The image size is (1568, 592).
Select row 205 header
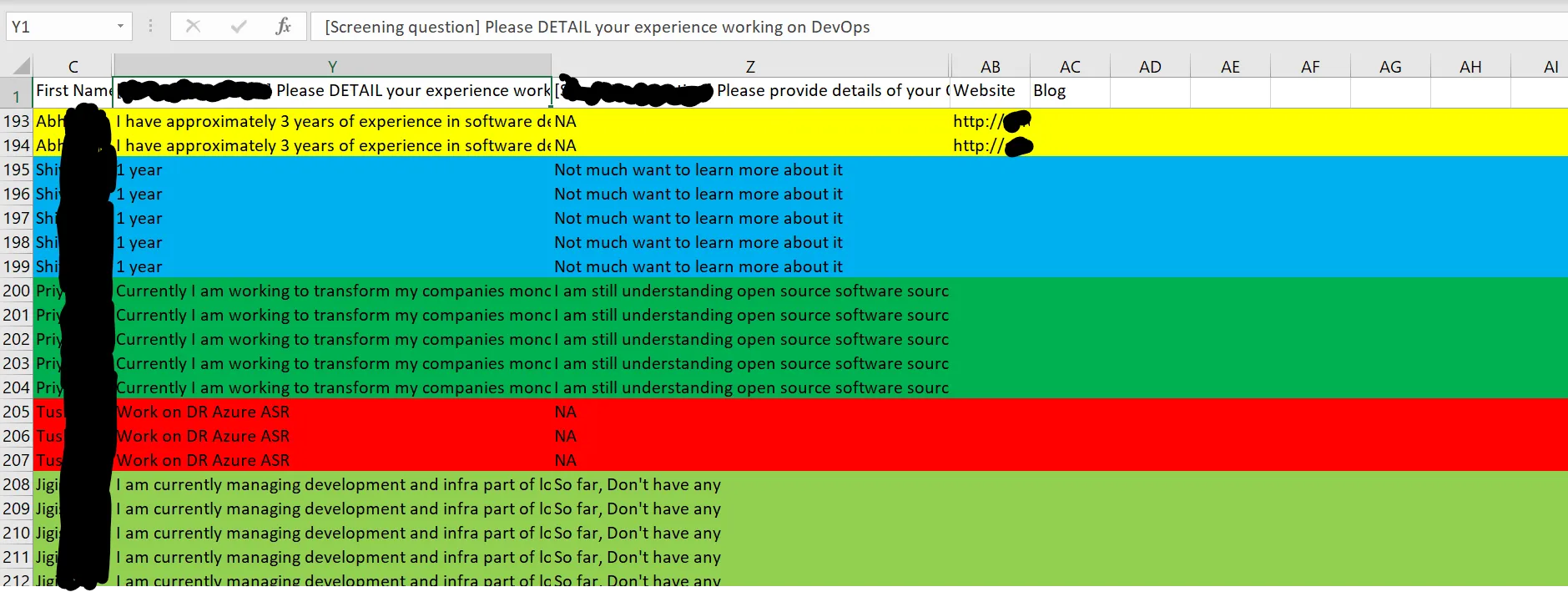tap(16, 412)
